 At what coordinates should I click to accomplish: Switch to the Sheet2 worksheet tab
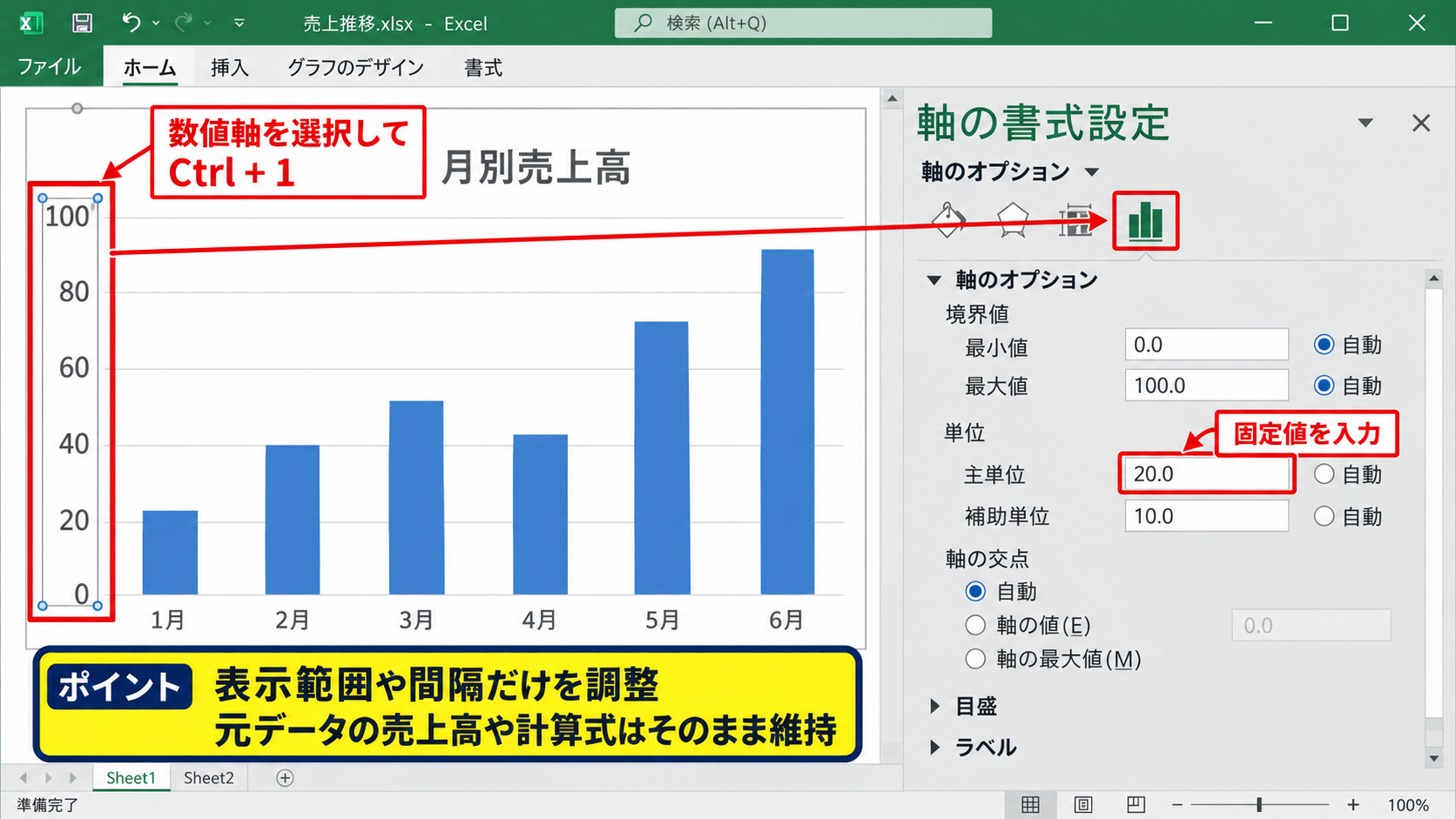pos(209,778)
